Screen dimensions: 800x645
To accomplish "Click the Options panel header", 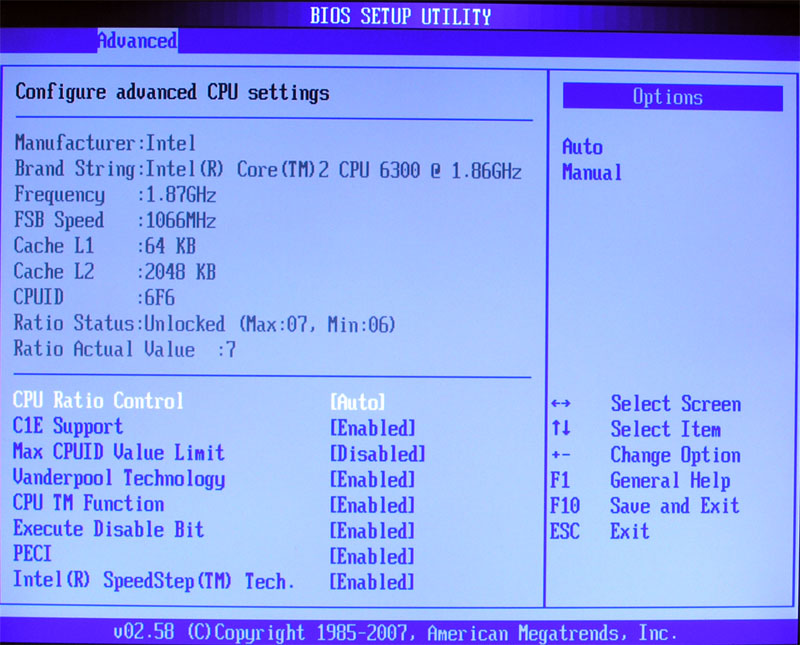I will [x=672, y=97].
